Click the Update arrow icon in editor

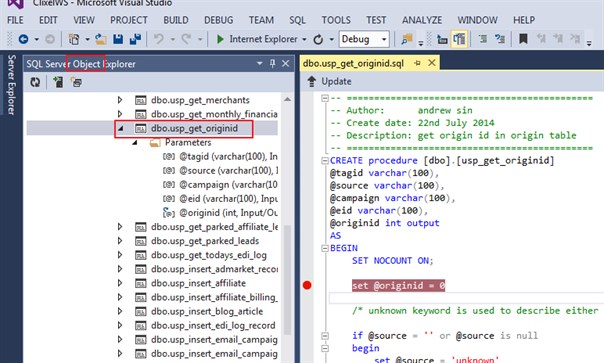tap(312, 81)
